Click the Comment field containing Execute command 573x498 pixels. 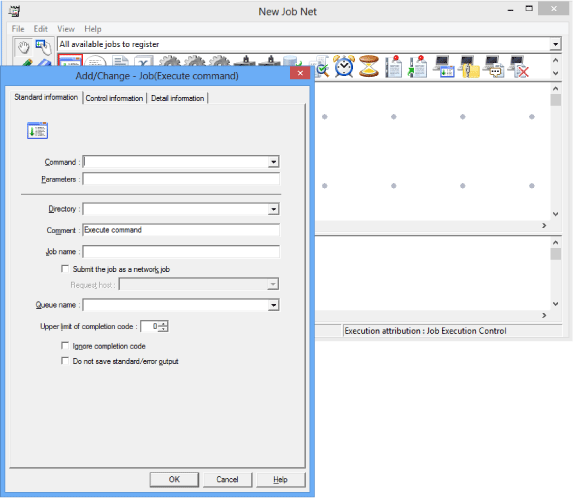click(181, 230)
